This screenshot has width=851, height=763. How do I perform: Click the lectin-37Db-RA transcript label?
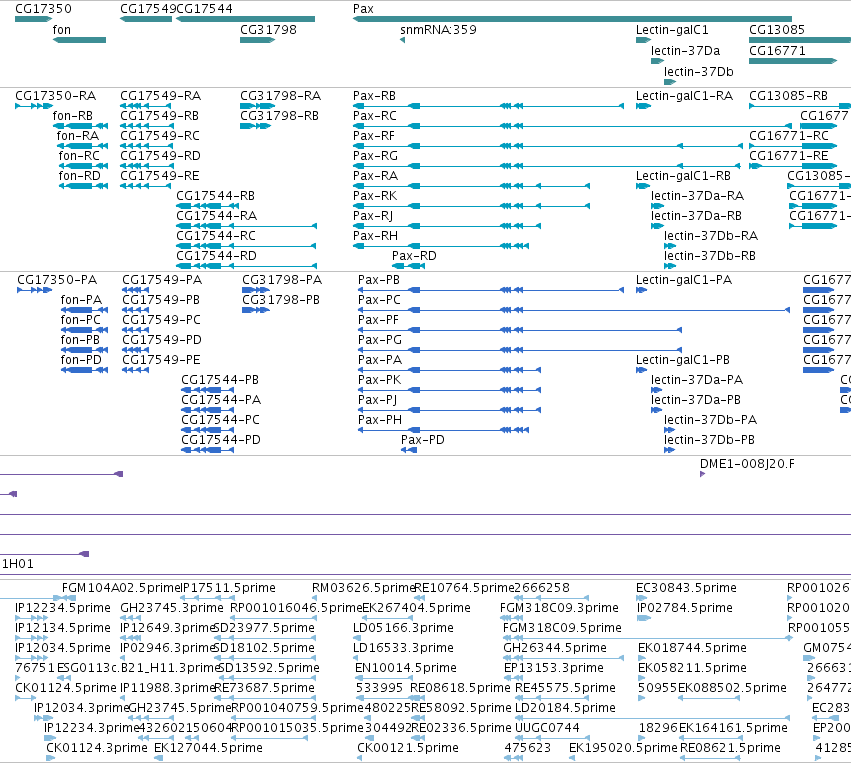pos(710,236)
